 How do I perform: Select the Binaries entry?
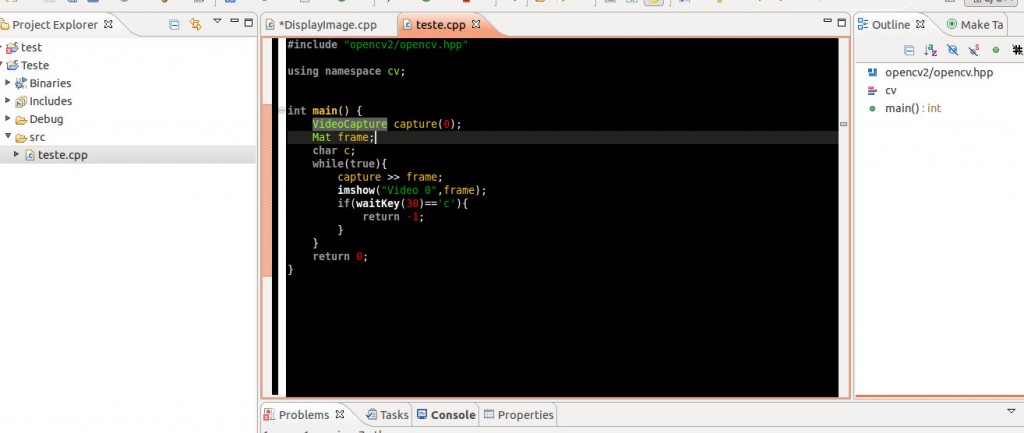point(50,84)
